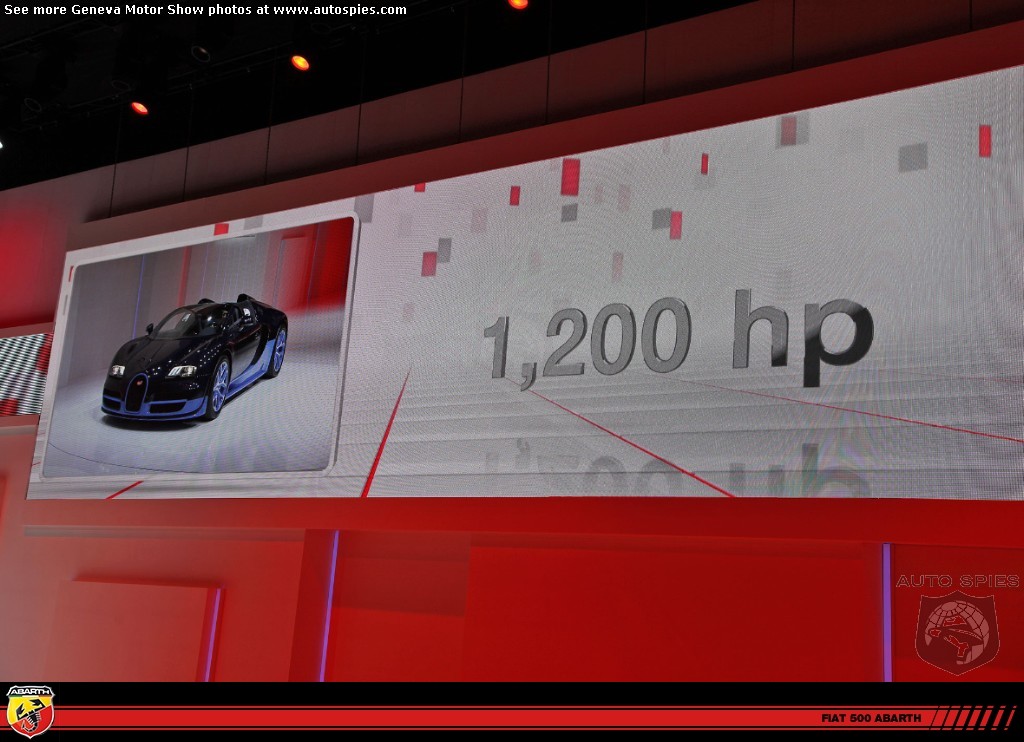Click the "www.autospies.com" caption text
Image resolution: width=1024 pixels, height=742 pixels.
340,10
